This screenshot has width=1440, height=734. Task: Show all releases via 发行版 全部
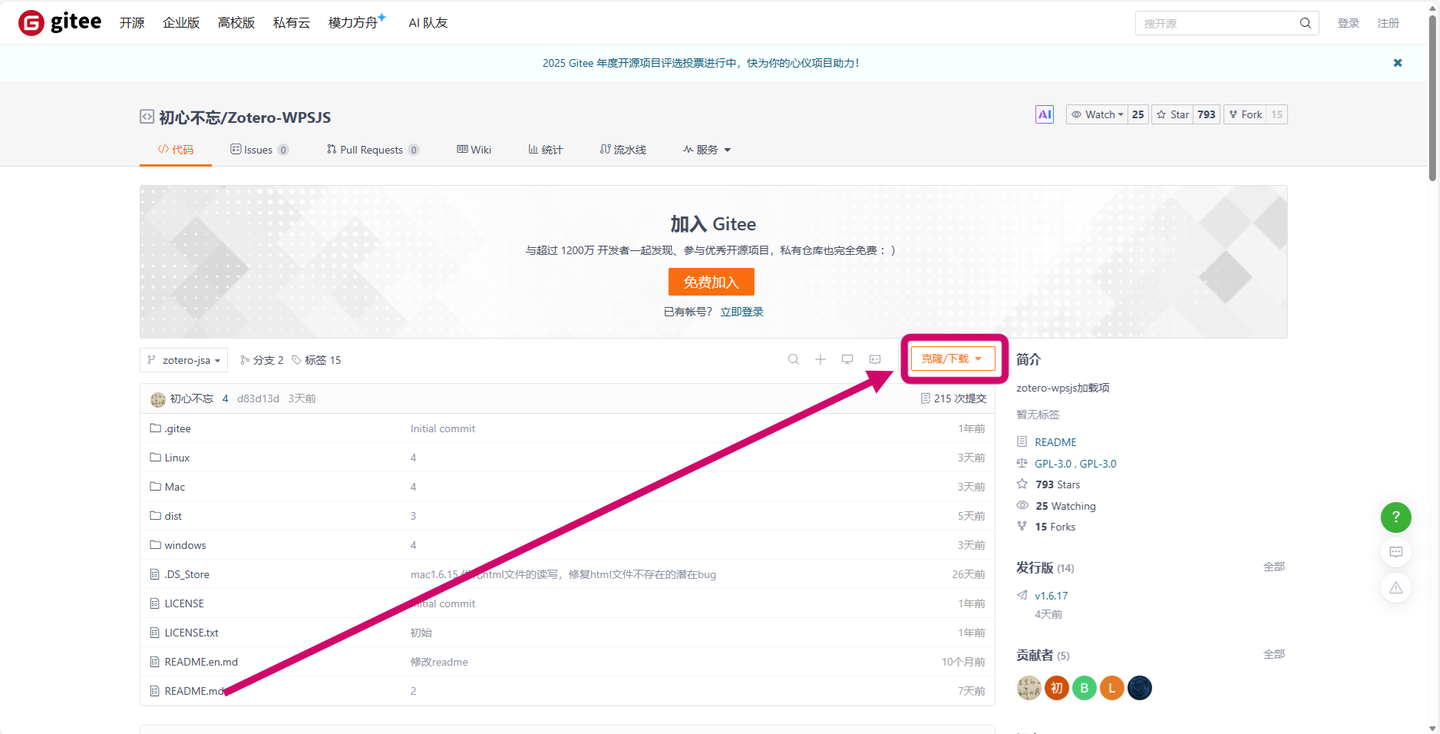click(1274, 567)
